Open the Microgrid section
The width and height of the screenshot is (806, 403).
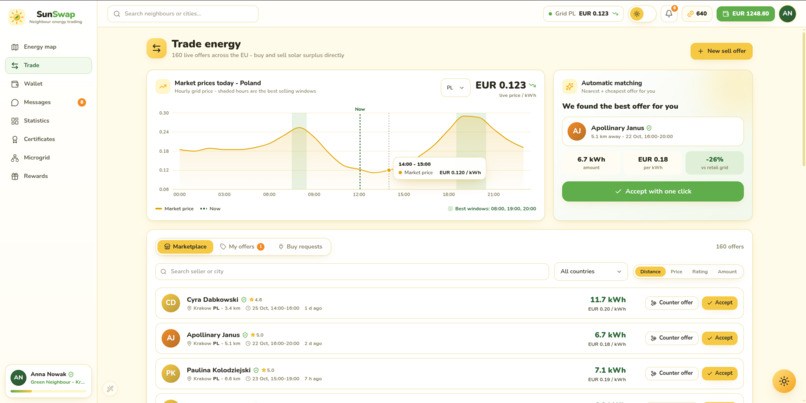pyautogui.click(x=48, y=158)
